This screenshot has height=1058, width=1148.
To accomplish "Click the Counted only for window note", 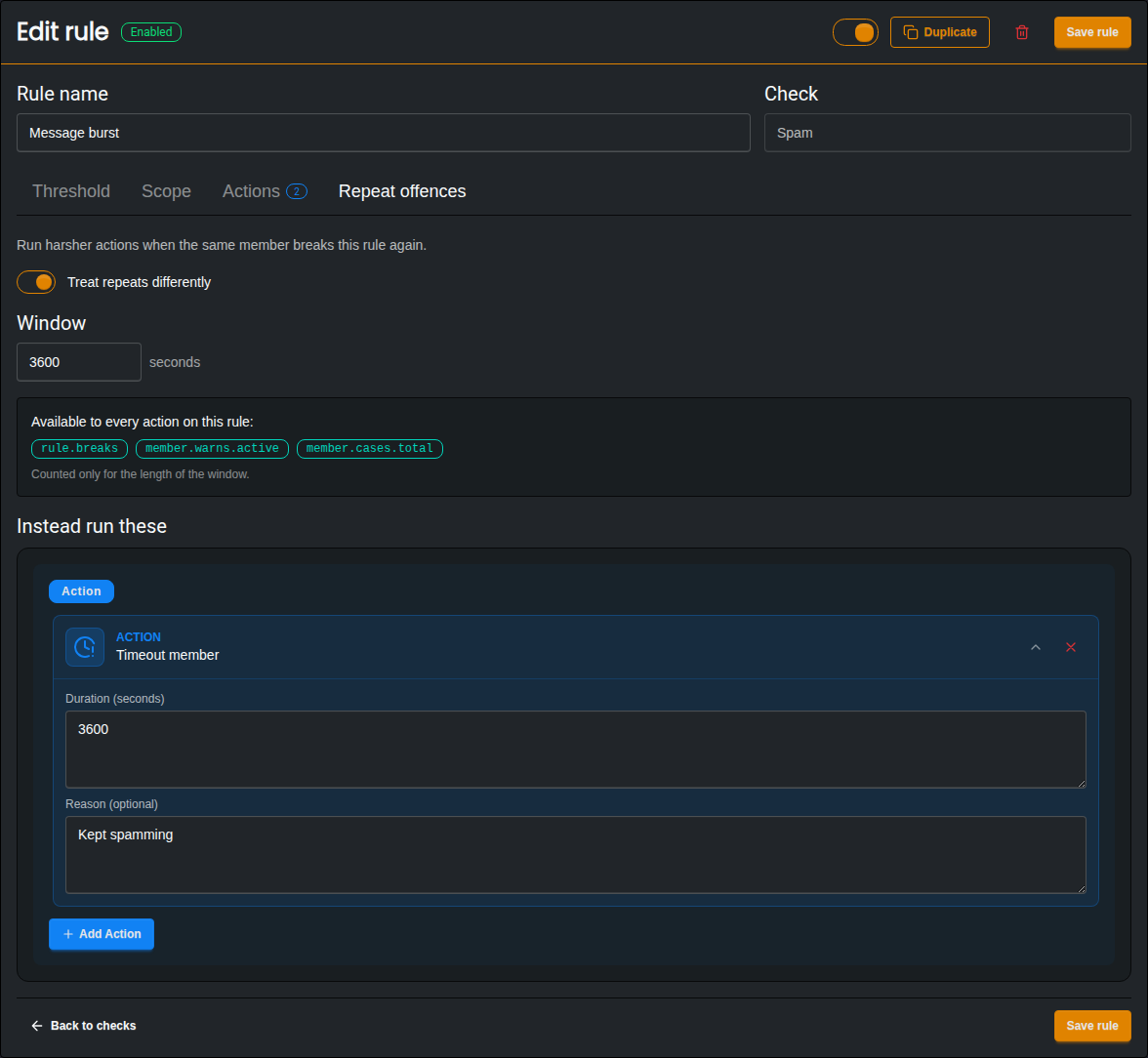I will pos(141,474).
